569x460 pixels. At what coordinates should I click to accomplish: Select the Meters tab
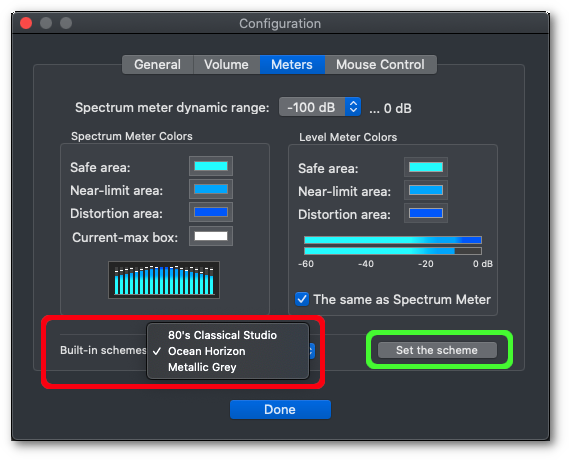[292, 65]
